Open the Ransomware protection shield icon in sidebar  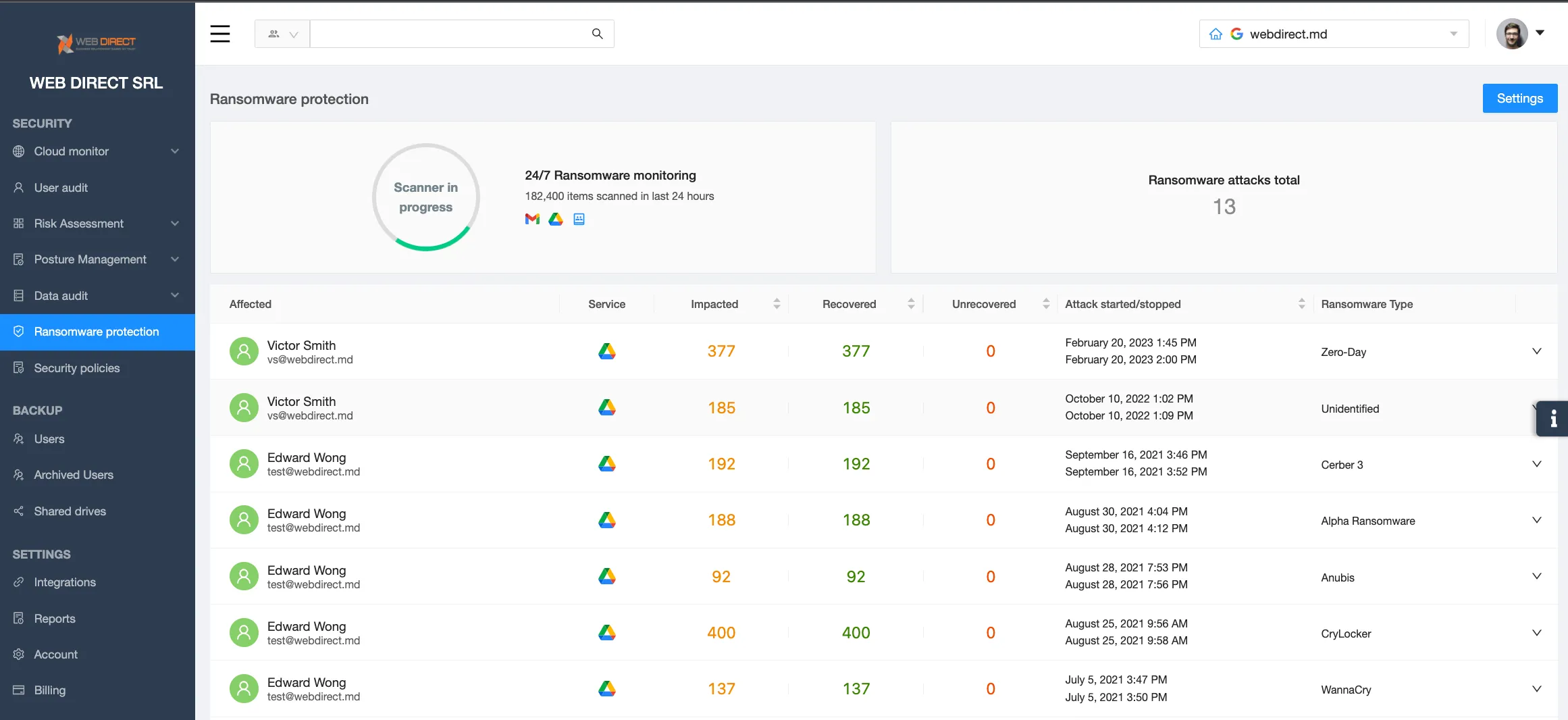pyautogui.click(x=18, y=332)
